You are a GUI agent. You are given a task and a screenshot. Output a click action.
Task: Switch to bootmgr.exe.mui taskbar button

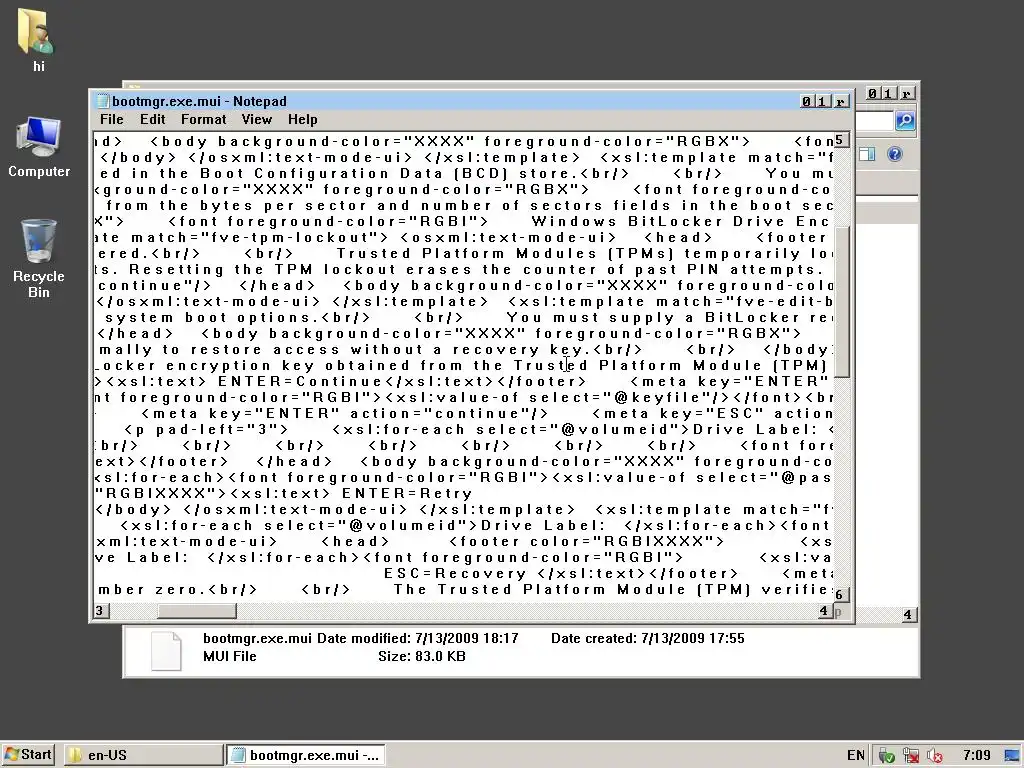pyautogui.click(x=306, y=755)
